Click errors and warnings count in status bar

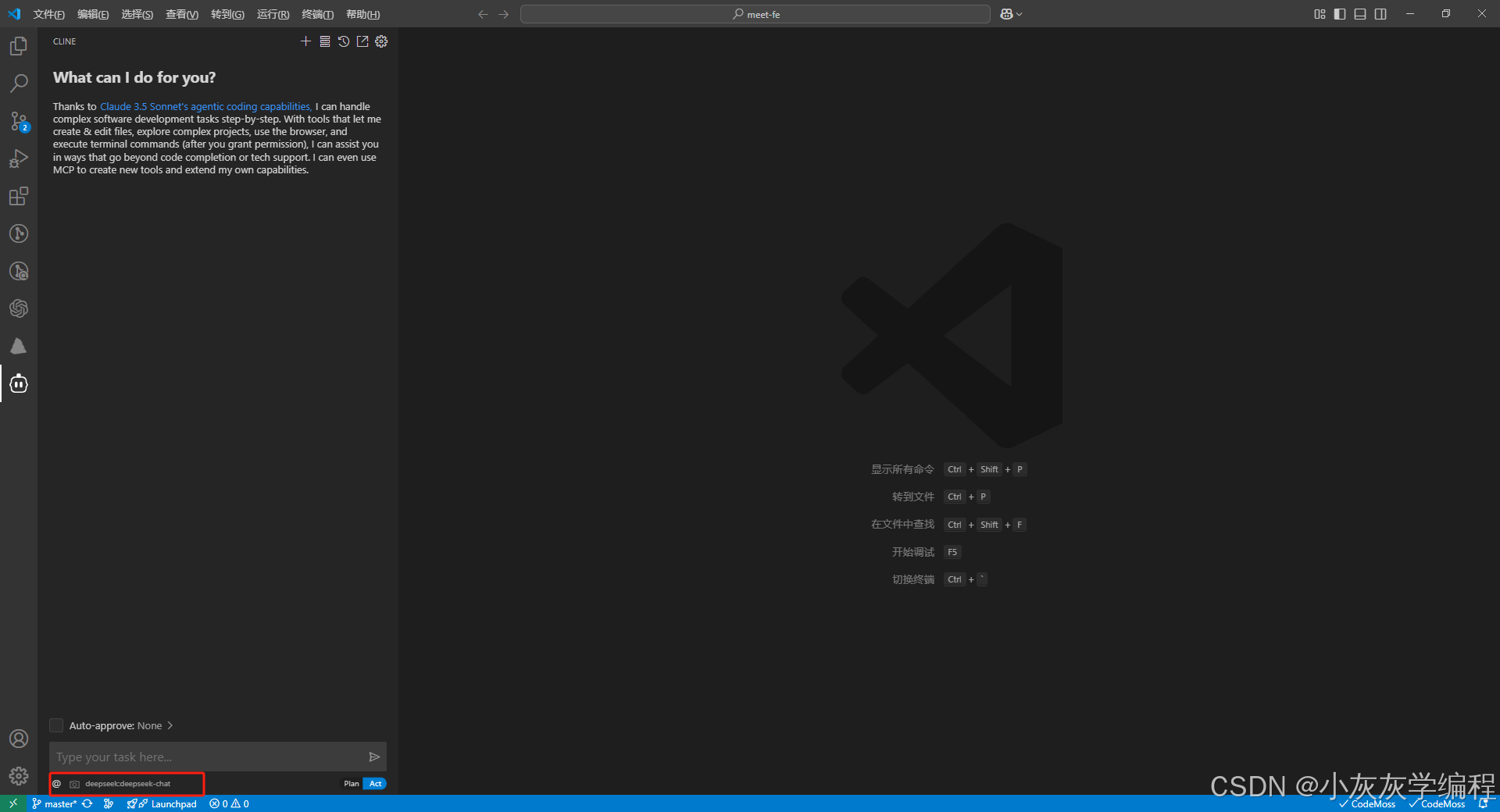pos(229,803)
